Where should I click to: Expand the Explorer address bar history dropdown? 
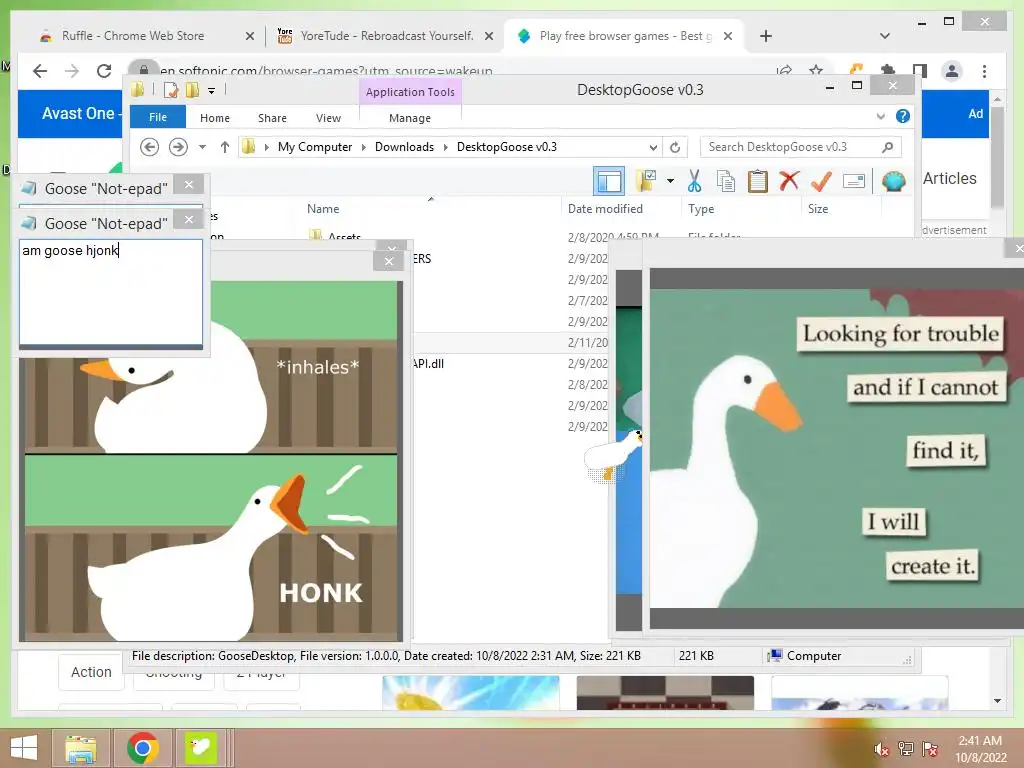point(653,148)
